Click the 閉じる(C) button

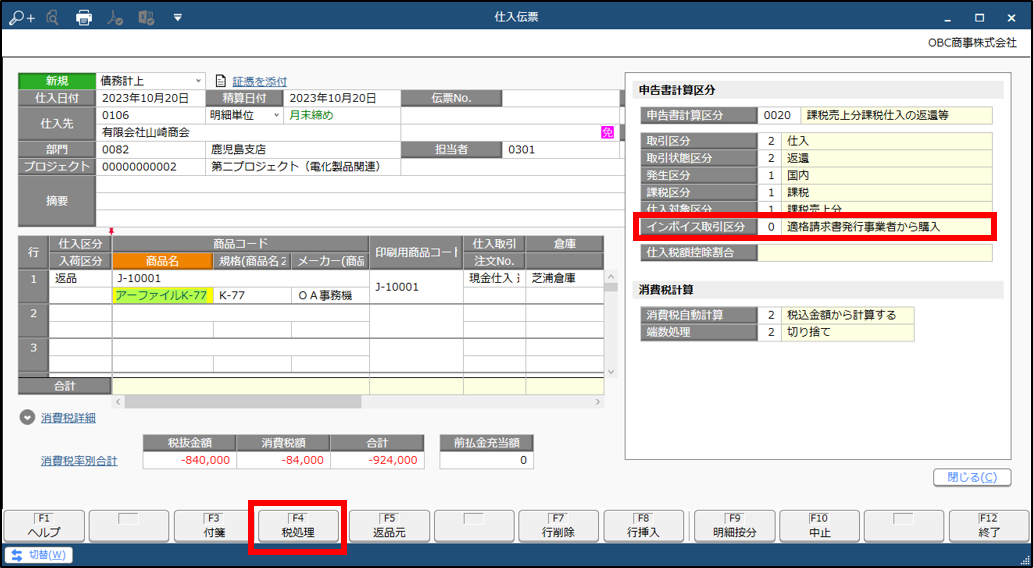[972, 477]
